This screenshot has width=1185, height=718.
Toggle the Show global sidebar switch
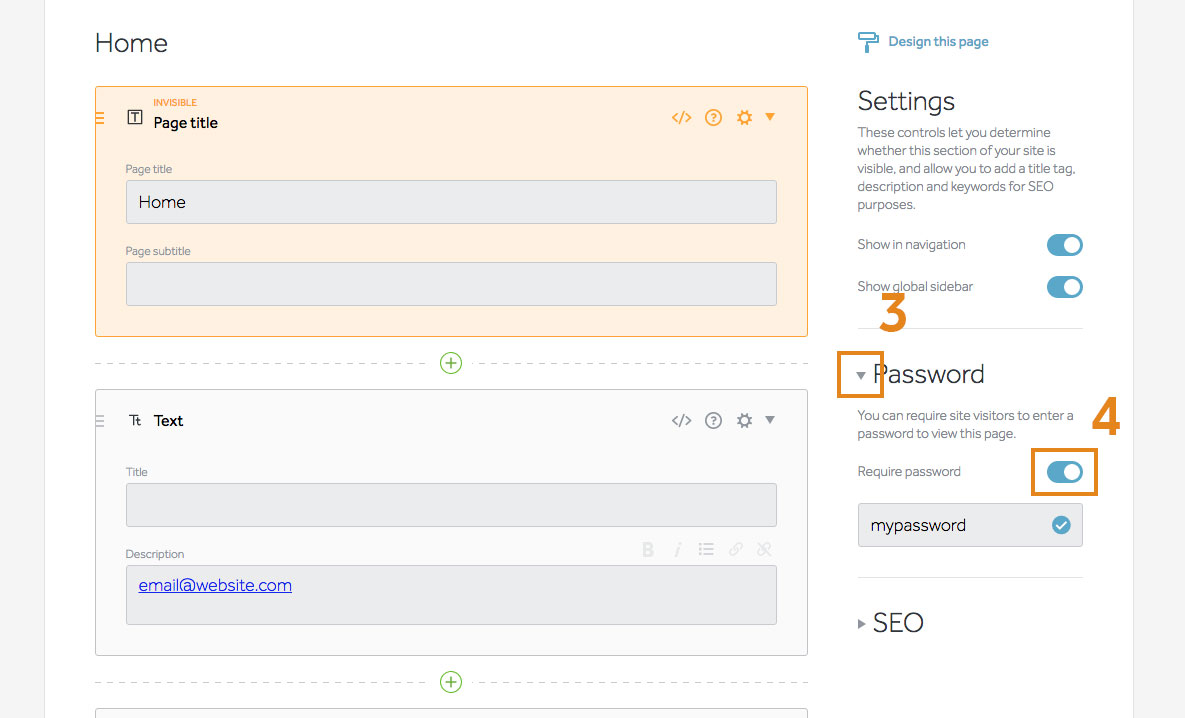pos(1064,287)
